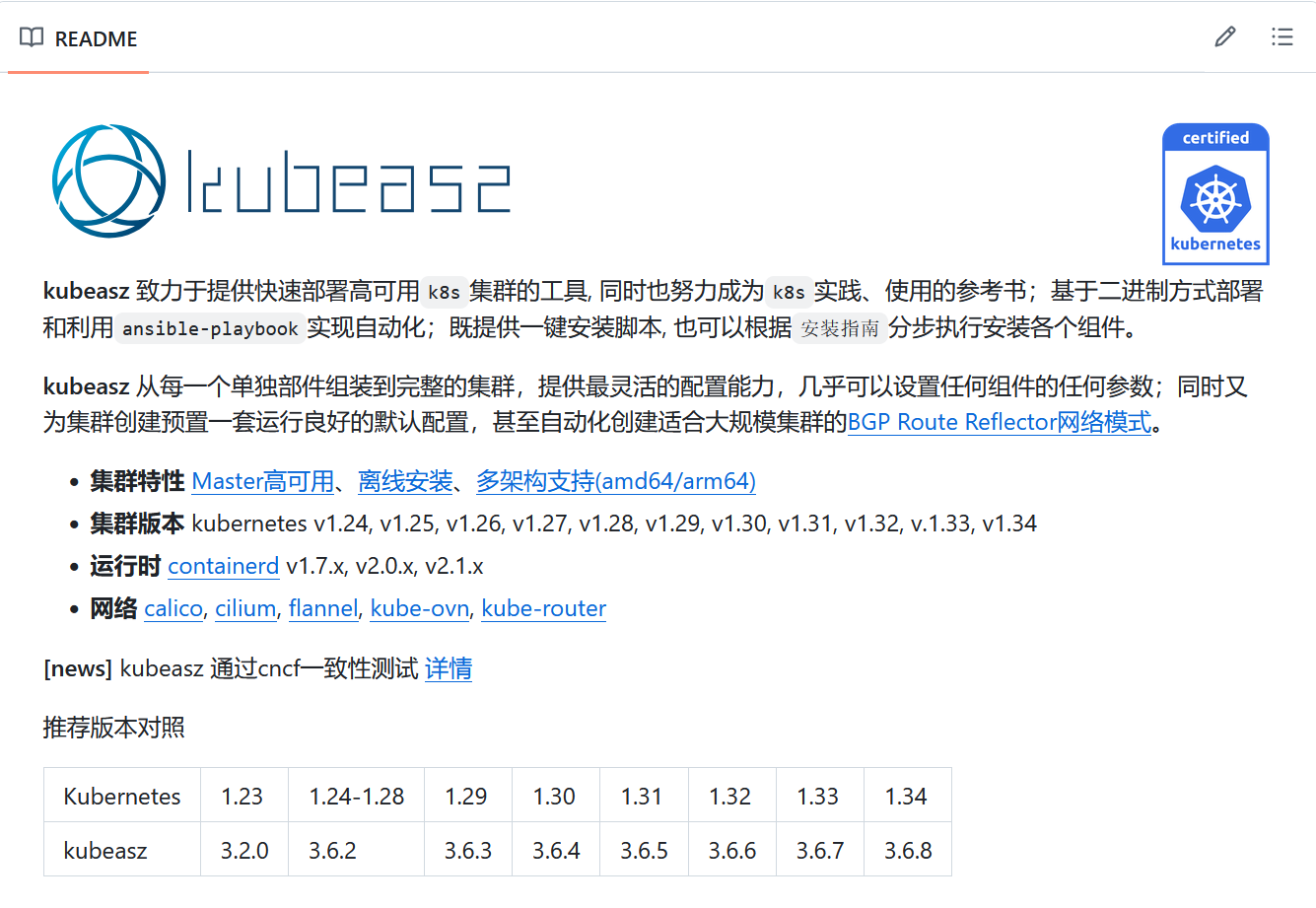The image size is (1316, 908).
Task: Open 多架构支持(amd64/arm64) link
Action: tap(616, 481)
